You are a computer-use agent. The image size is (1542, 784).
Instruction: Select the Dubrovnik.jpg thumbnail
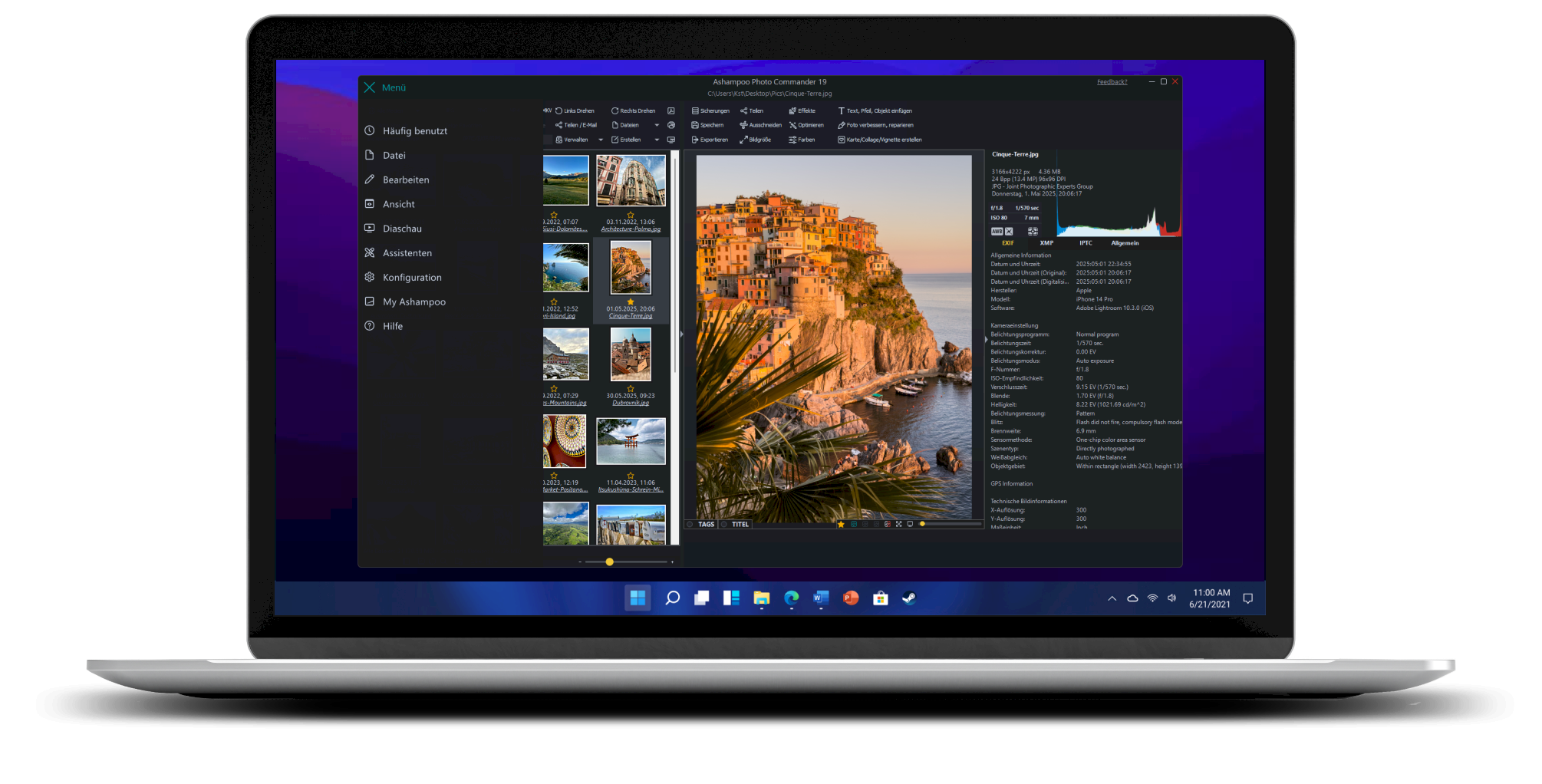point(631,354)
